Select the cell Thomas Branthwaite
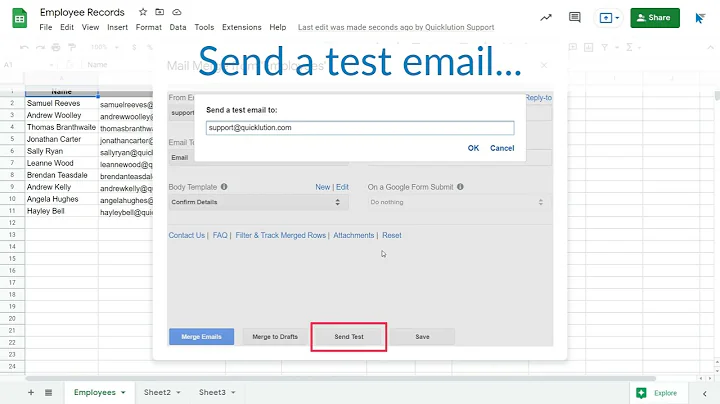 click(x=62, y=127)
